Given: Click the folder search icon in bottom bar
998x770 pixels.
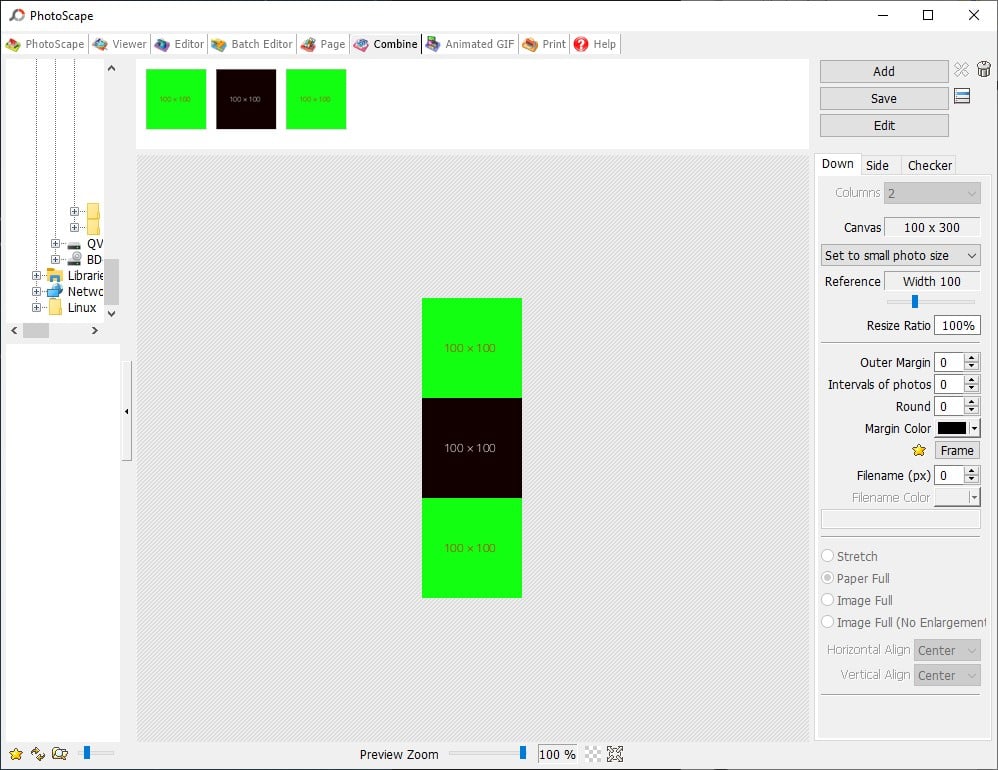Looking at the screenshot, I should (60, 753).
